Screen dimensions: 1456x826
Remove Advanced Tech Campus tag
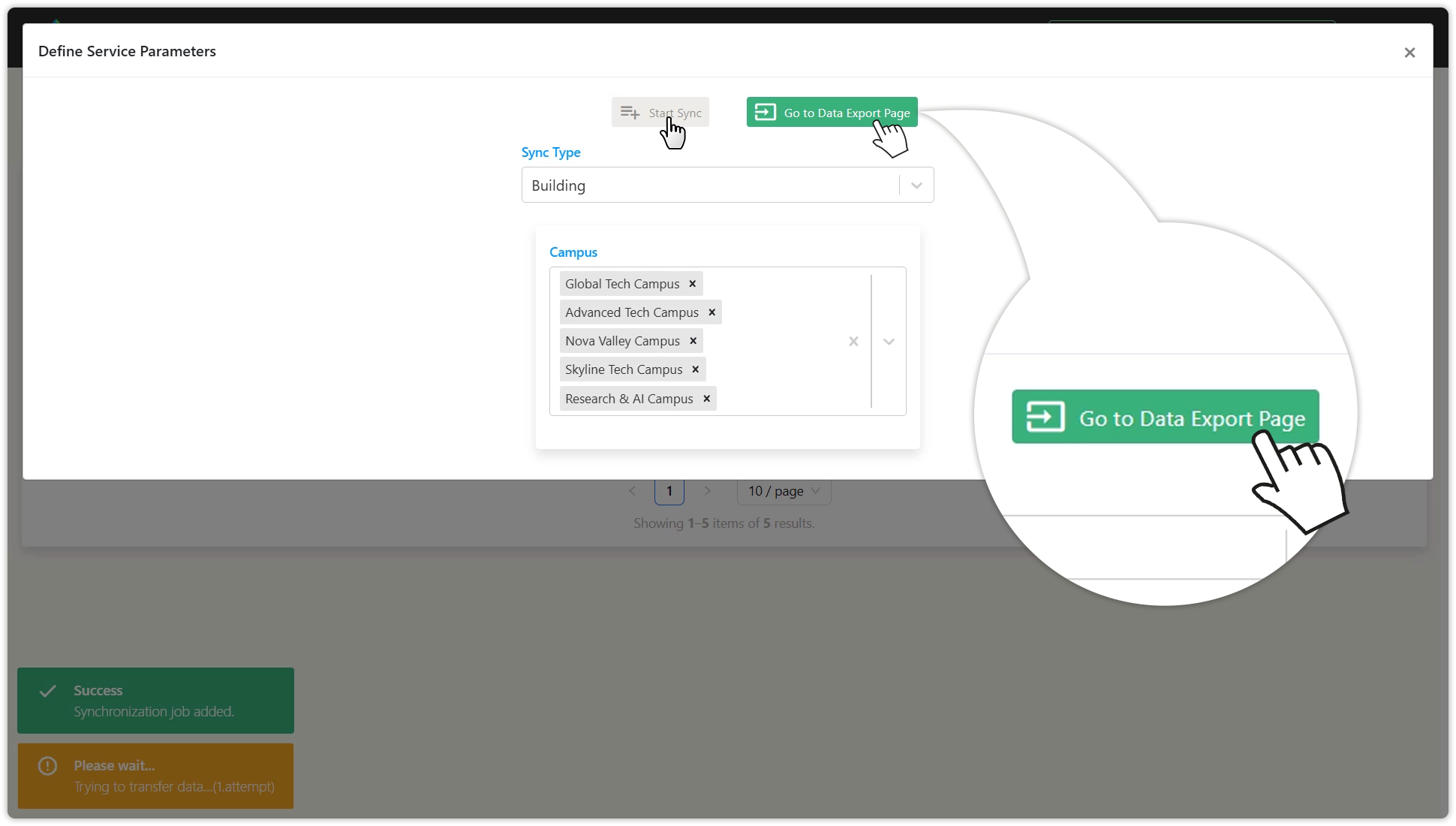[712, 312]
